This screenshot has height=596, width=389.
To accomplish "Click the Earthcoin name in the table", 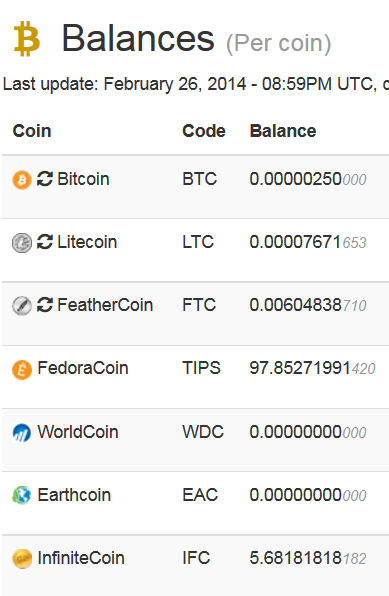I will pos(74,495).
